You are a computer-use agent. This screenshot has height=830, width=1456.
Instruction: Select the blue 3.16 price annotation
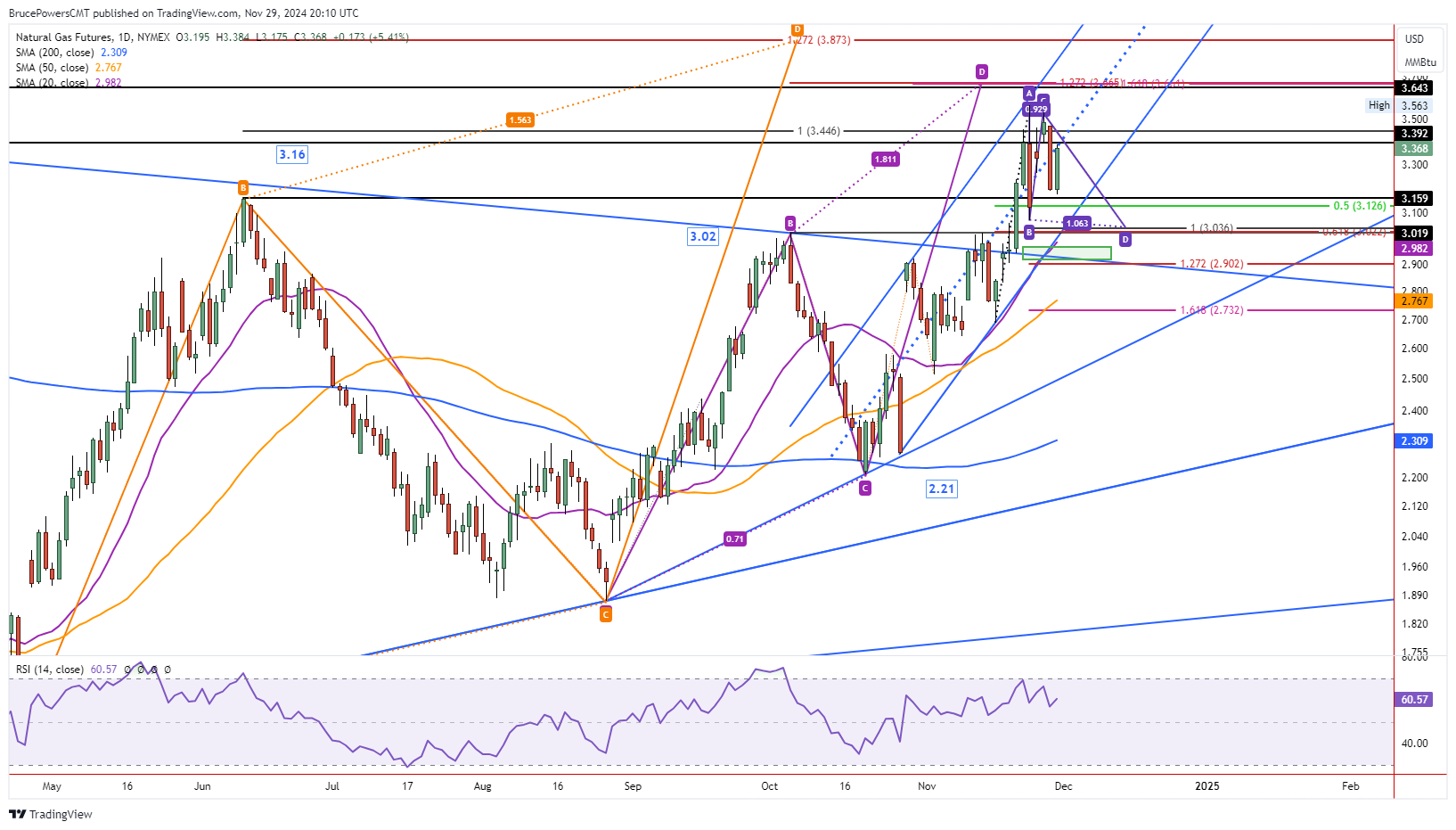pyautogui.click(x=292, y=155)
